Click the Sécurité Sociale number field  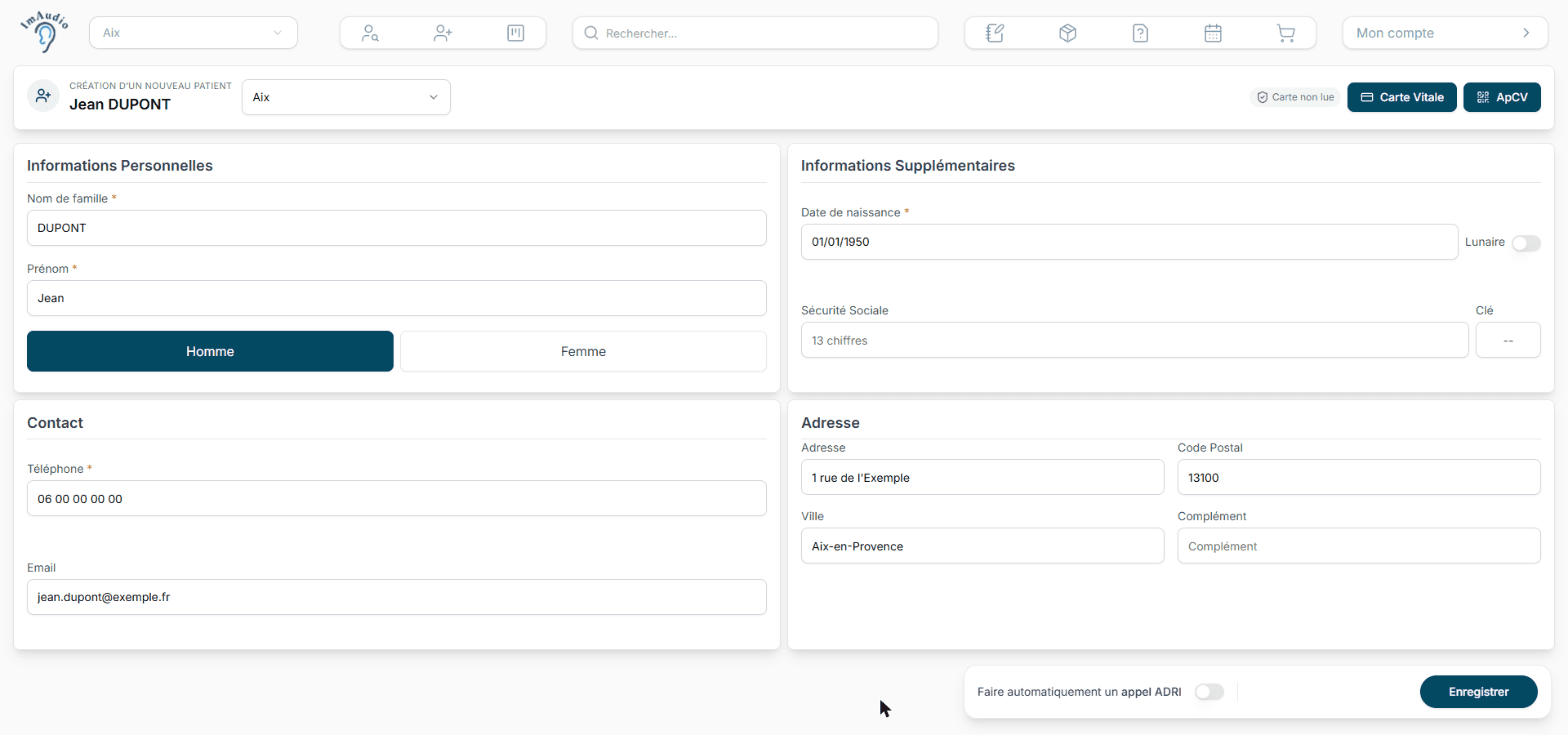pos(1135,340)
